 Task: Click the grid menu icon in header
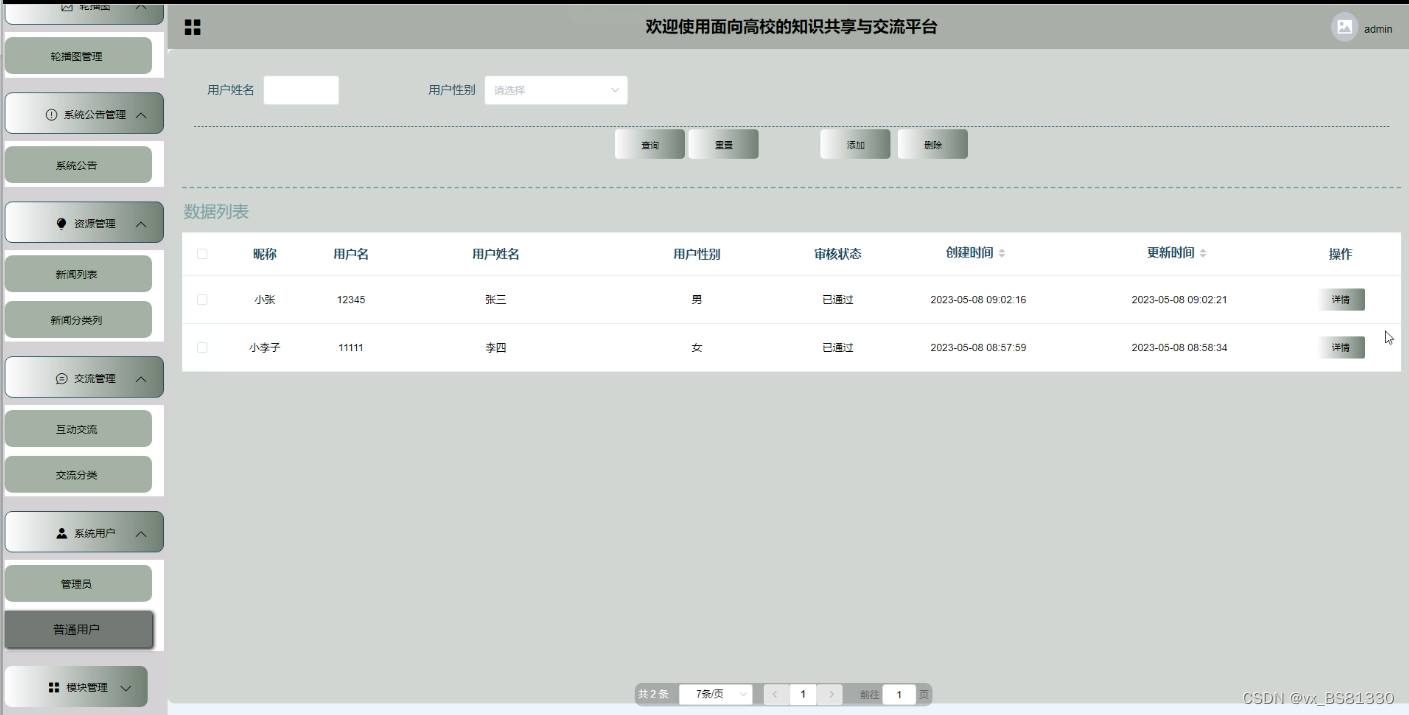pos(193,27)
